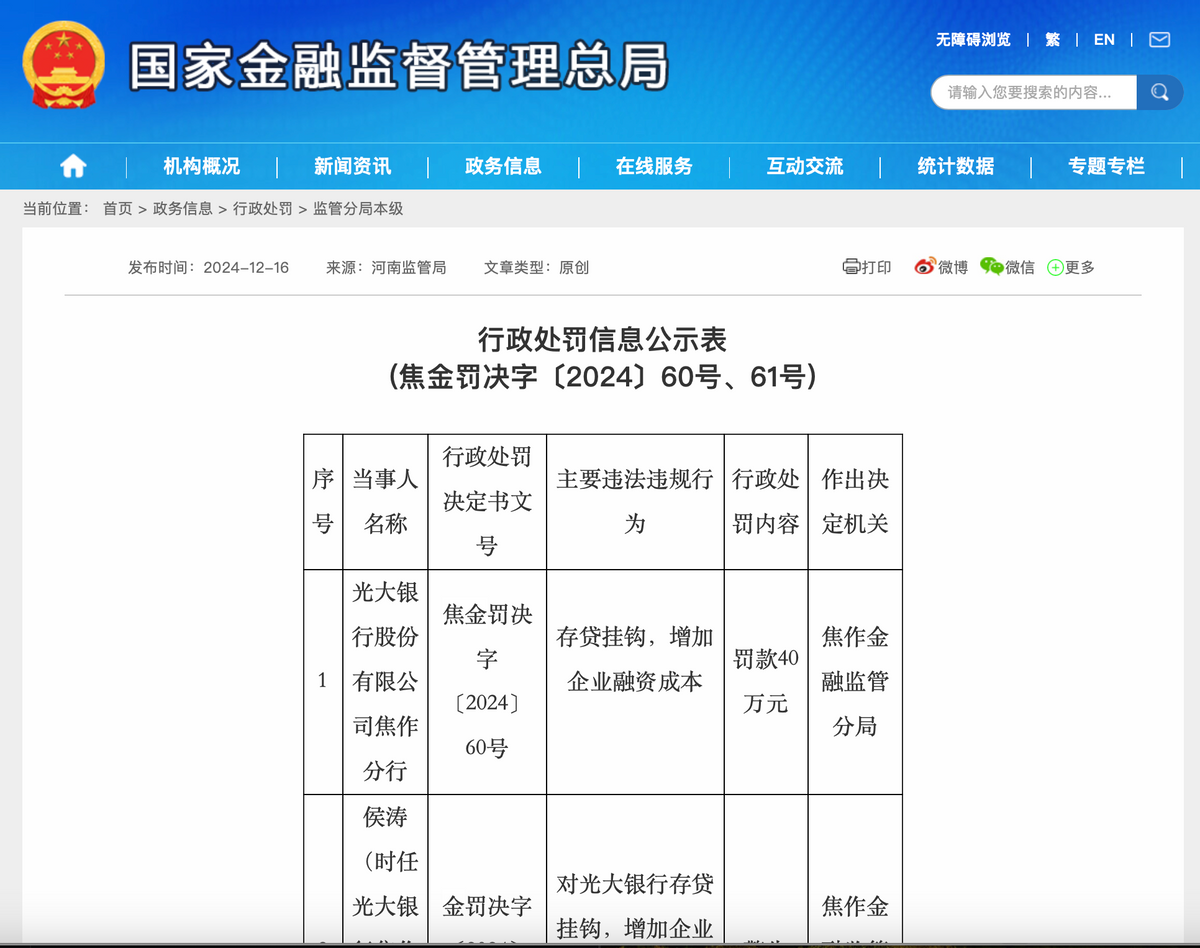Viewport: 1200px width, 948px height.
Task: Open the 专题专栏 menu
Action: tap(1106, 167)
